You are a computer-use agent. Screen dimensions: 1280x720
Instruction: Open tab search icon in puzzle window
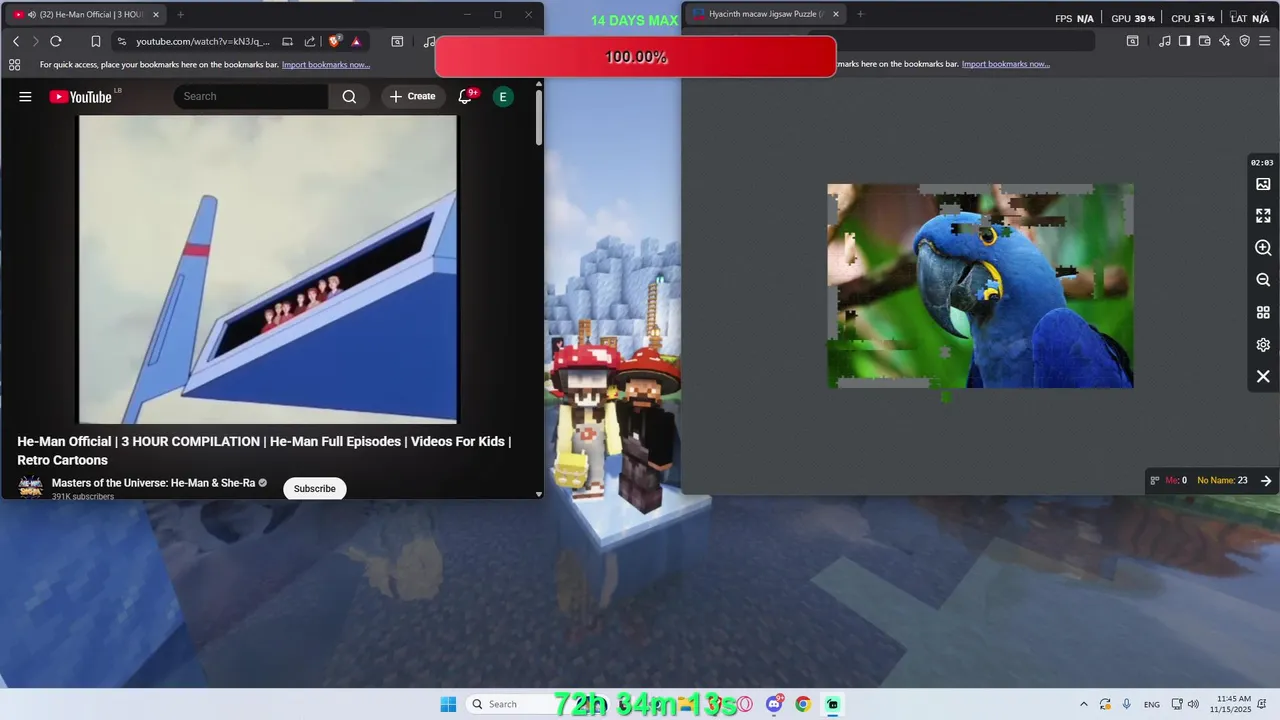pyautogui.click(x=1132, y=41)
